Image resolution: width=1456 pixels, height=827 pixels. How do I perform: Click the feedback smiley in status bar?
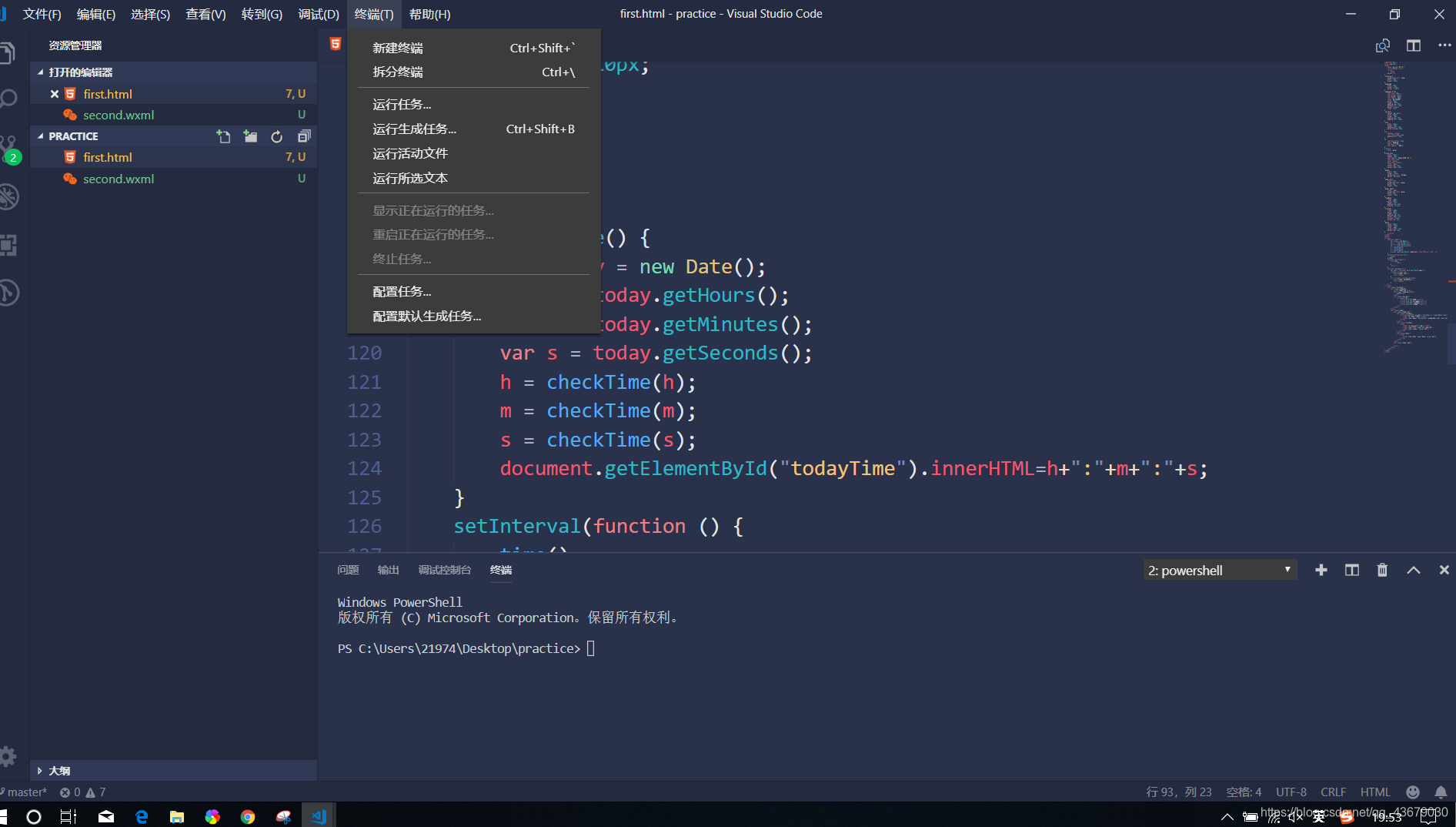pyautogui.click(x=1412, y=792)
